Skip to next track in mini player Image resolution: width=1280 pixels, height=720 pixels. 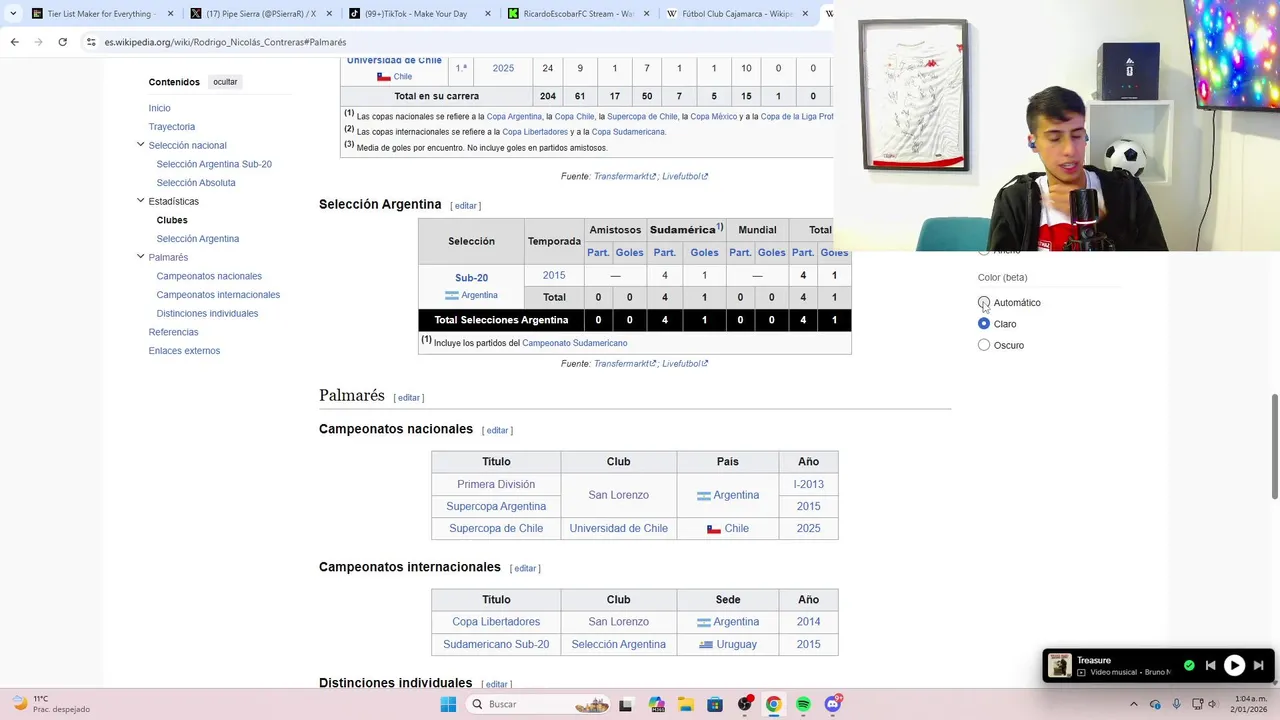(x=1258, y=665)
